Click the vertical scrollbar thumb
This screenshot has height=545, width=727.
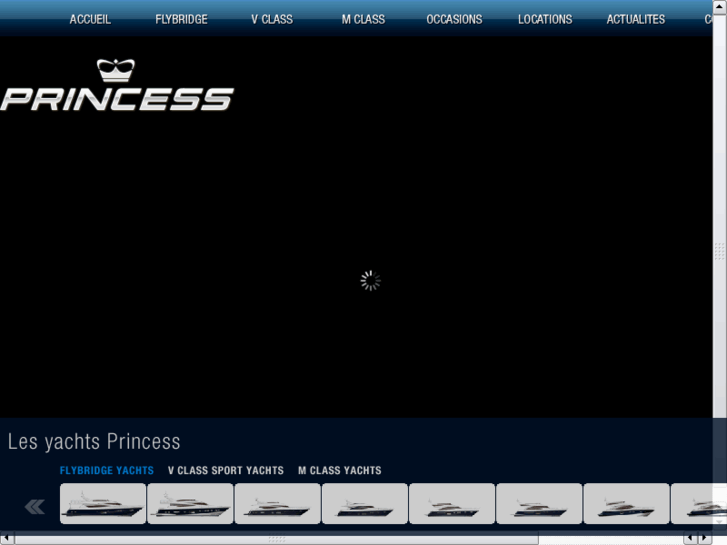click(x=720, y=252)
